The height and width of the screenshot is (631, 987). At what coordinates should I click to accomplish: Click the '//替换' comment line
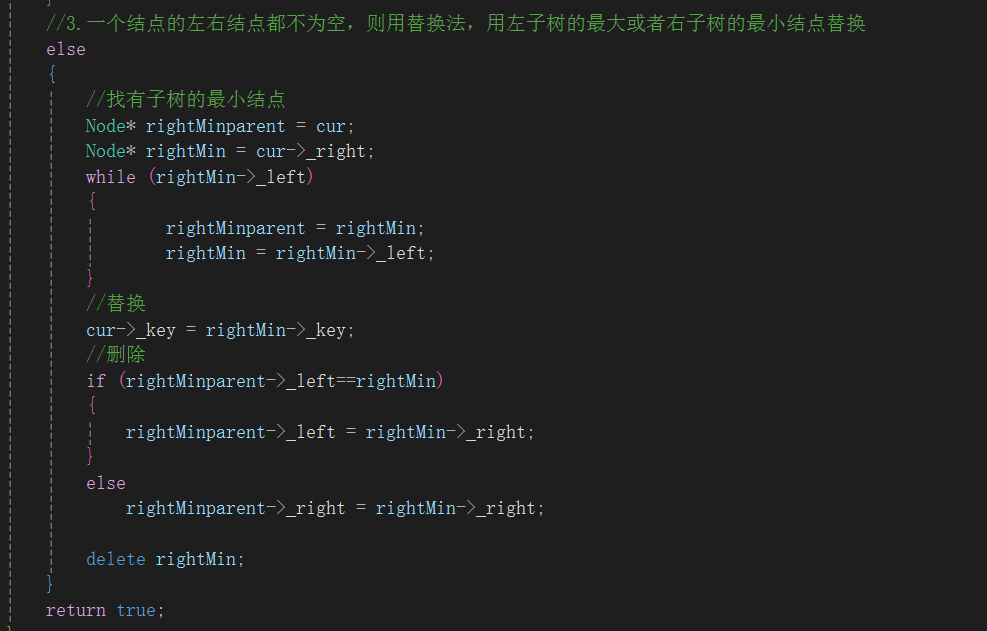click(116, 304)
